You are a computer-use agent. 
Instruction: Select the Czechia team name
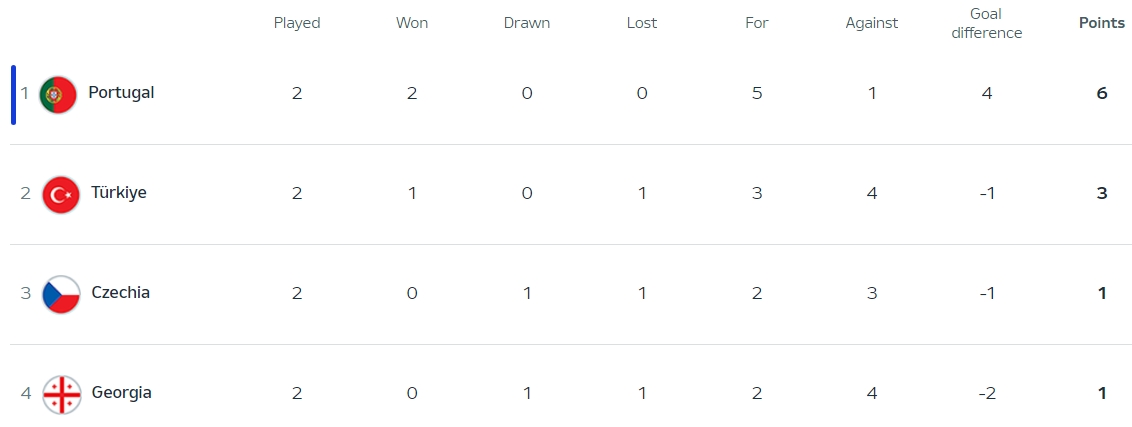click(120, 293)
